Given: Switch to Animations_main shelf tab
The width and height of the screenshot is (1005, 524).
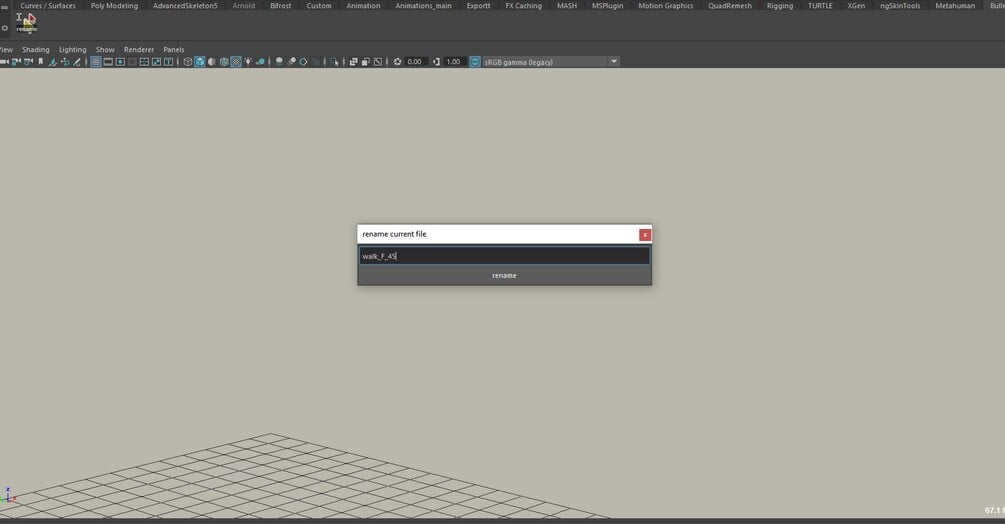Looking at the screenshot, I should (423, 6).
